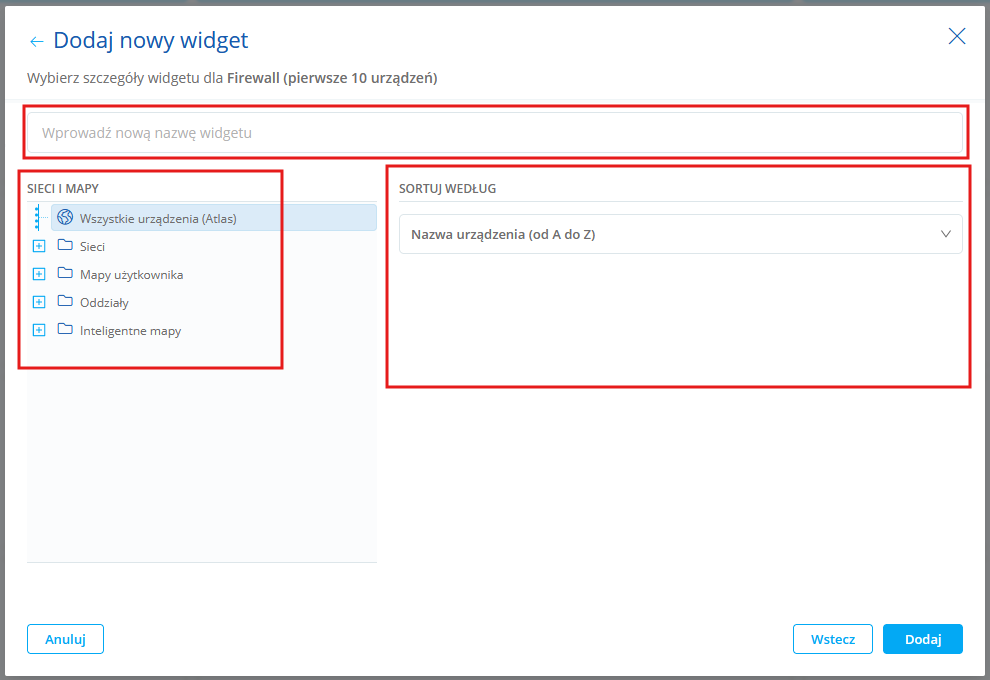Click the Dodaj button

(922, 639)
